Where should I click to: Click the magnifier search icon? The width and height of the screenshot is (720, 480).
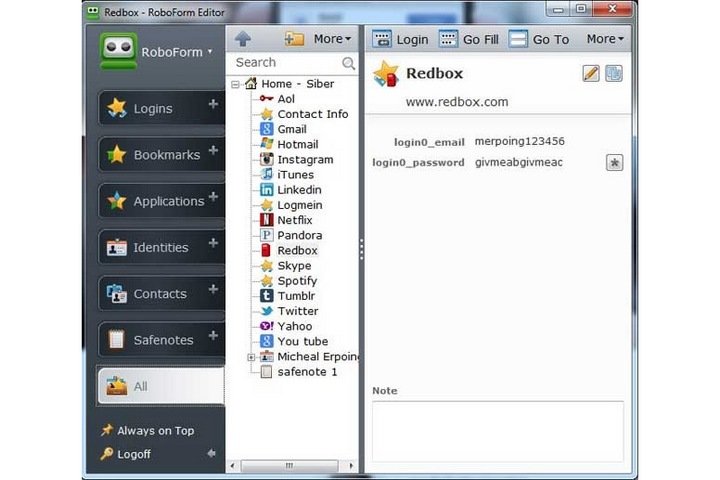[349, 63]
